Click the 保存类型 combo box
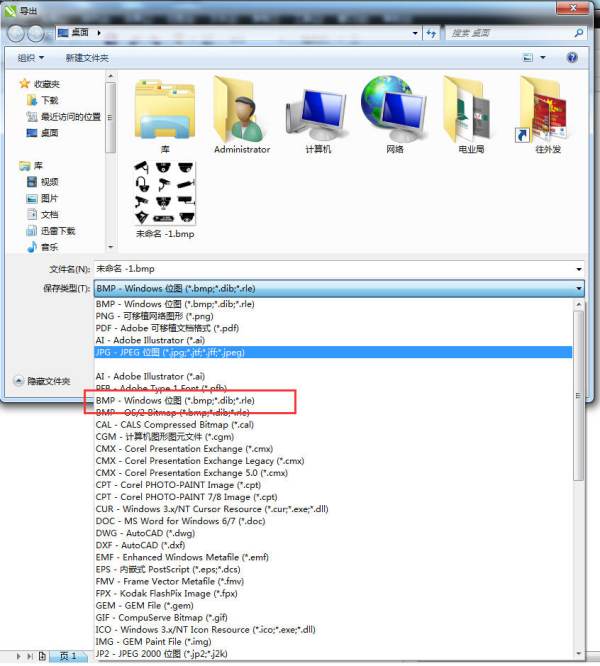 339,288
